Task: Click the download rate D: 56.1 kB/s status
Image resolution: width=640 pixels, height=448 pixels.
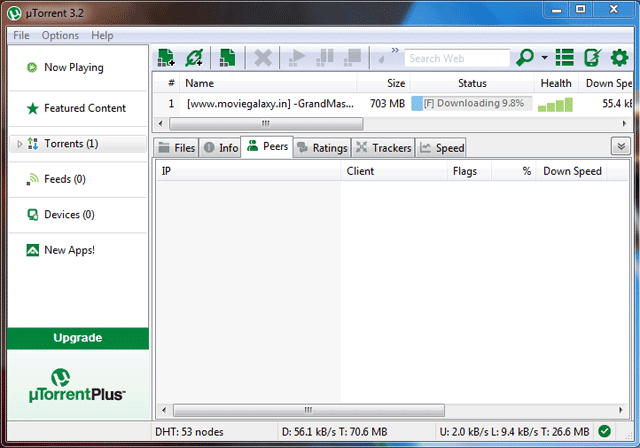Action: 334,432
